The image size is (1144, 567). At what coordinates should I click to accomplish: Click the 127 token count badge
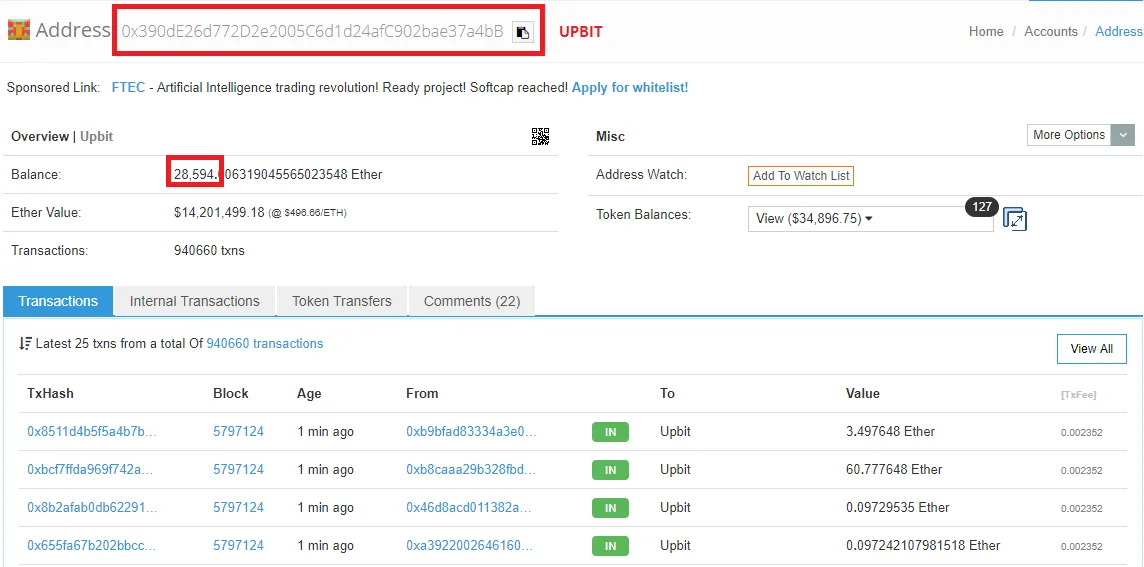(x=982, y=207)
